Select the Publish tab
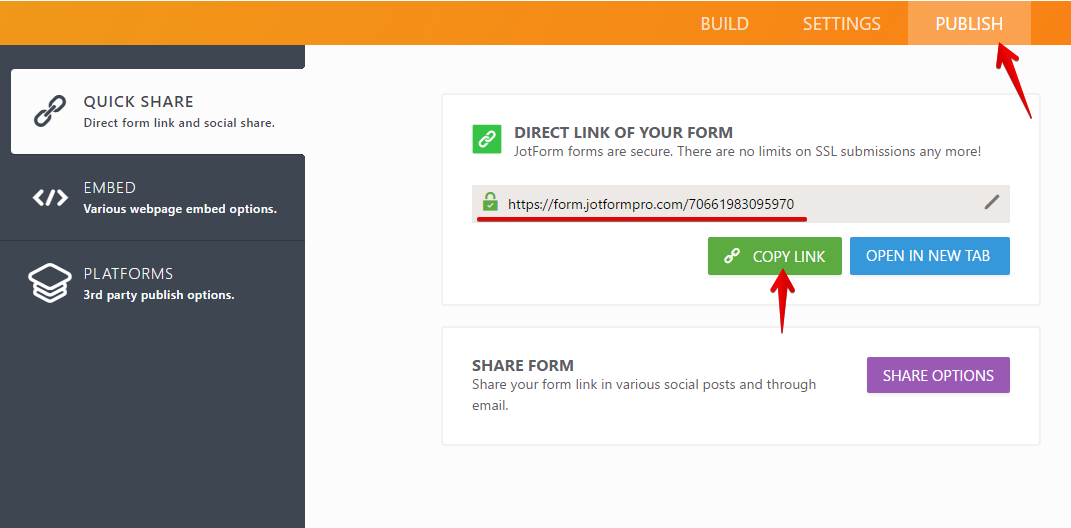 [x=968, y=24]
